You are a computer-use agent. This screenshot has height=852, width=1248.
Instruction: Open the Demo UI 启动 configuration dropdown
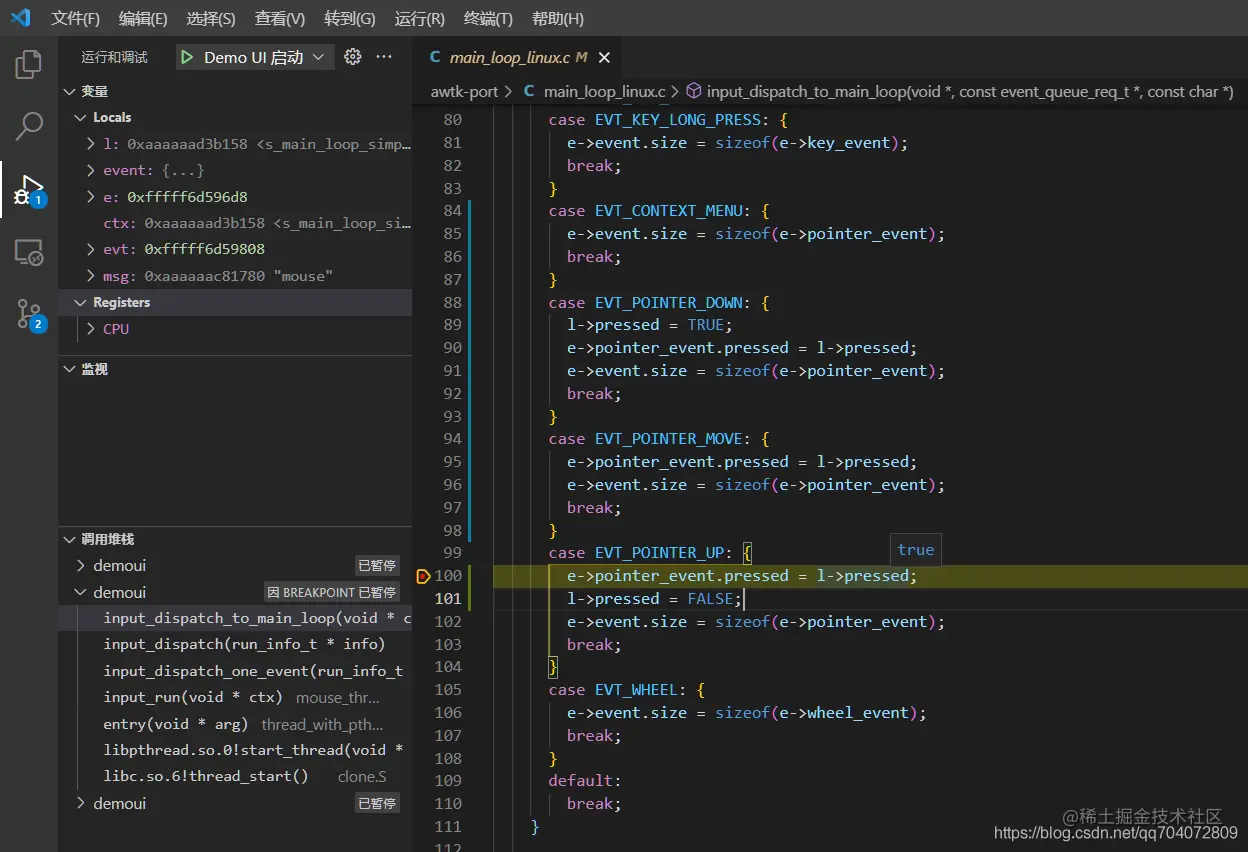pyautogui.click(x=318, y=57)
